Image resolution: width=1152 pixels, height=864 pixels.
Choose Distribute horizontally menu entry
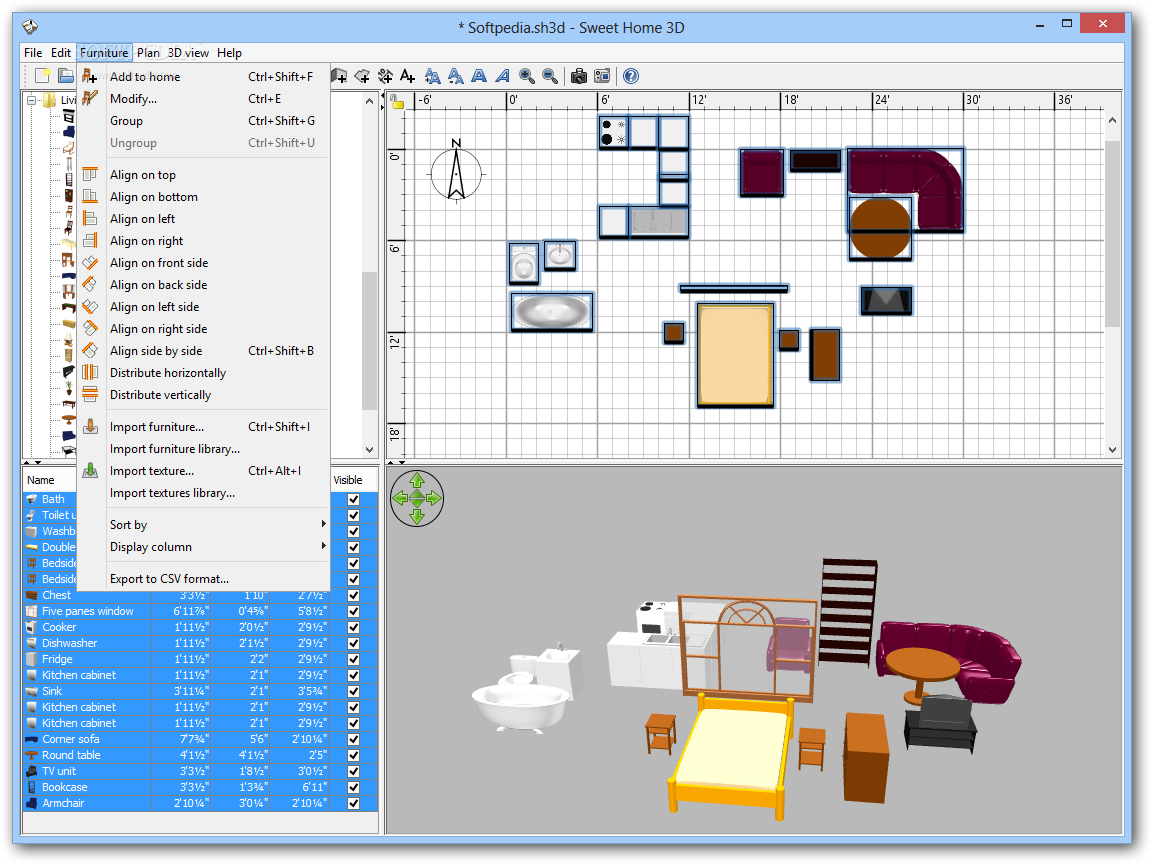pos(204,373)
